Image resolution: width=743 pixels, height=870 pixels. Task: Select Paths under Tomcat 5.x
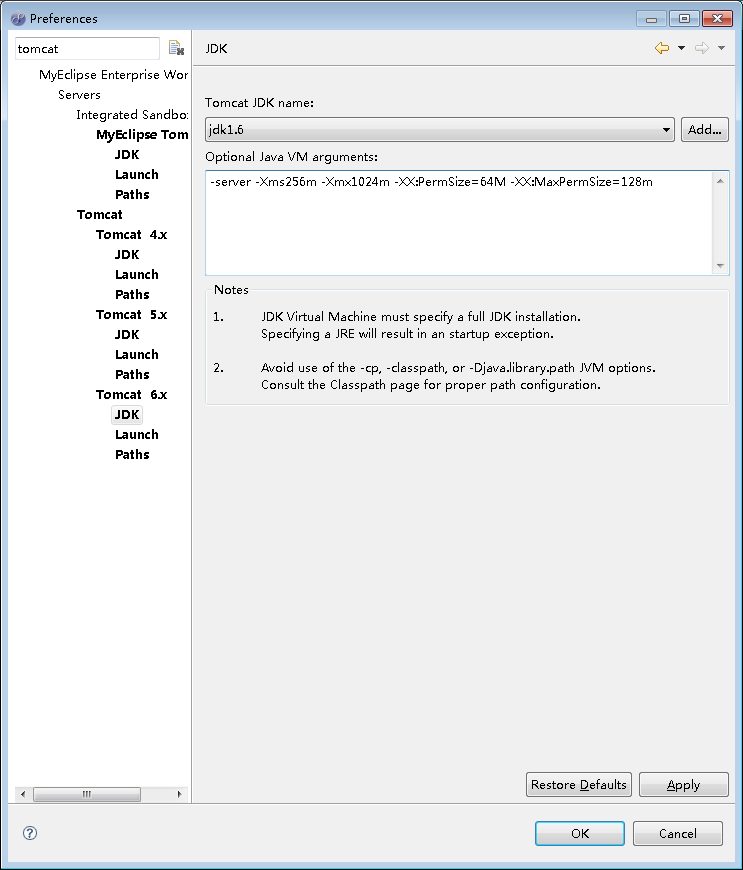pyautogui.click(x=132, y=375)
